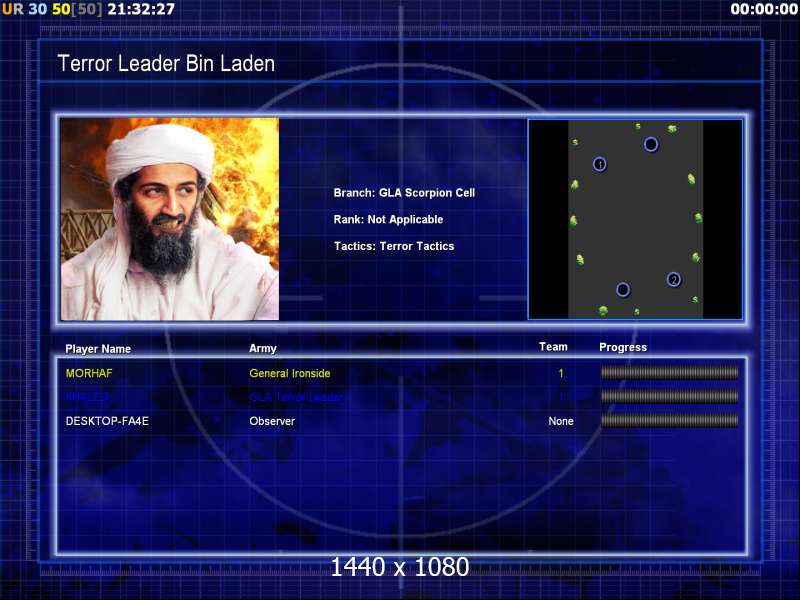Click the 'Army' column header
This screenshot has width=800, height=600.
click(263, 348)
